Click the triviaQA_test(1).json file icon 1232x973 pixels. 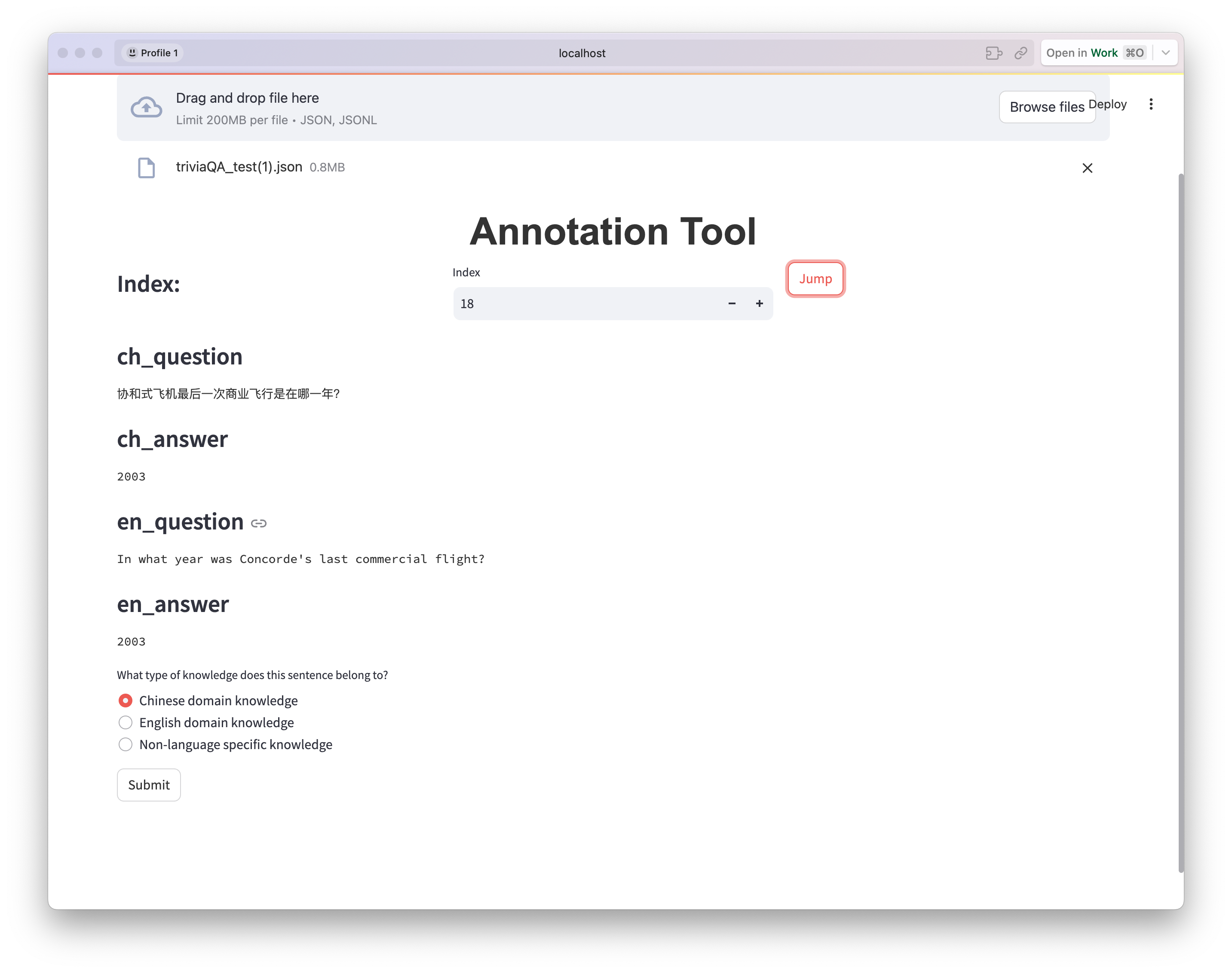(147, 168)
